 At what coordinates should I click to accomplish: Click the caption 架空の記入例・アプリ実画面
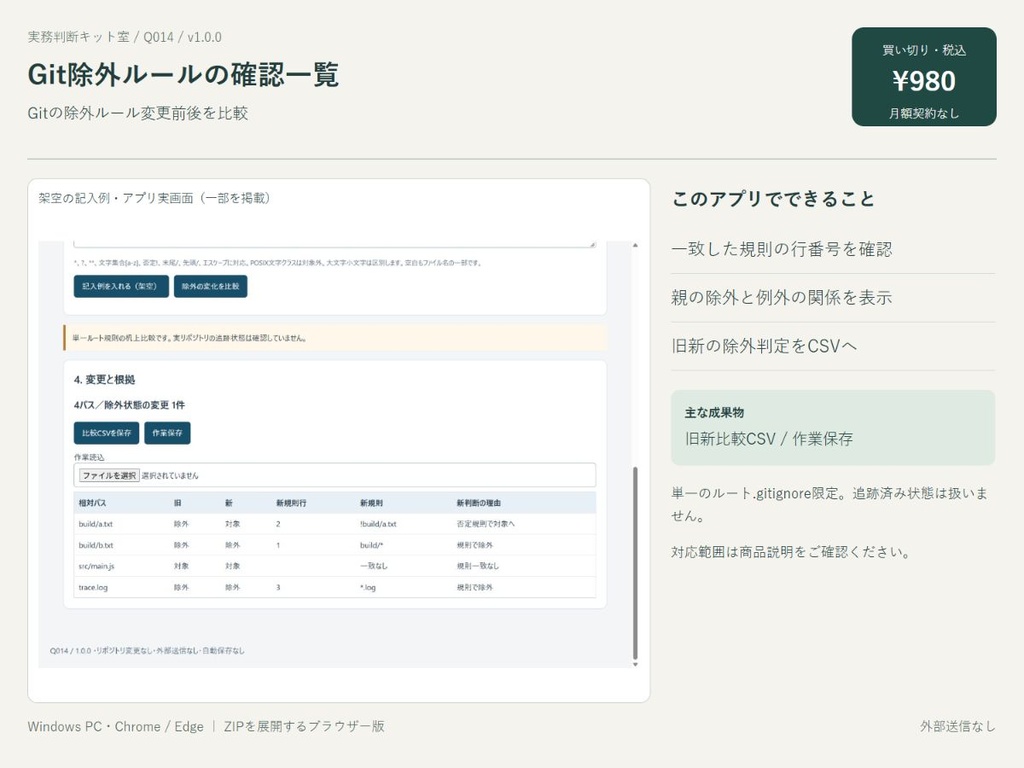(154, 198)
